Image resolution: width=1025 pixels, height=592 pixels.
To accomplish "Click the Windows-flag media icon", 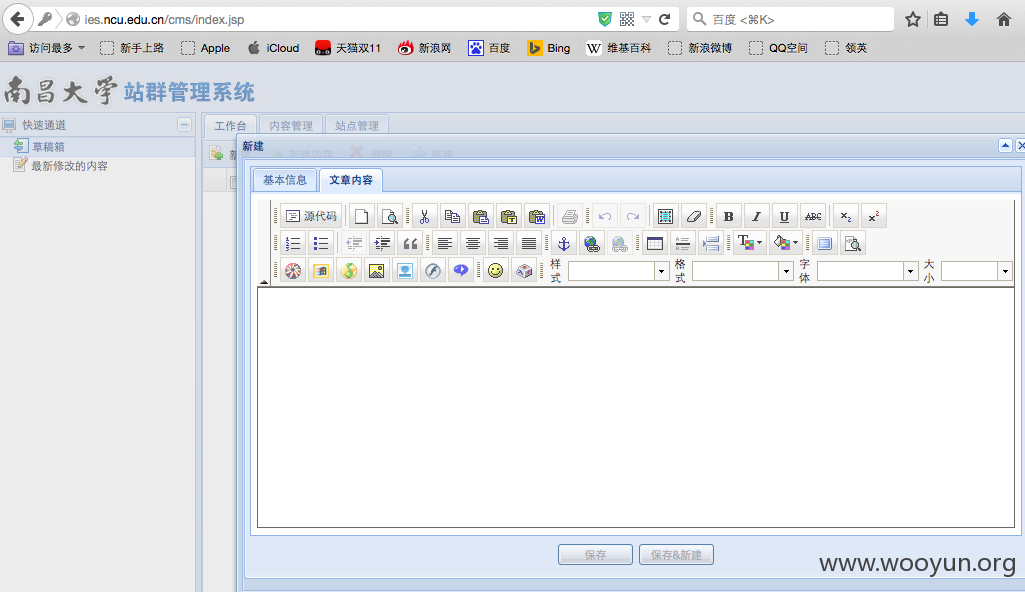I will (x=321, y=271).
